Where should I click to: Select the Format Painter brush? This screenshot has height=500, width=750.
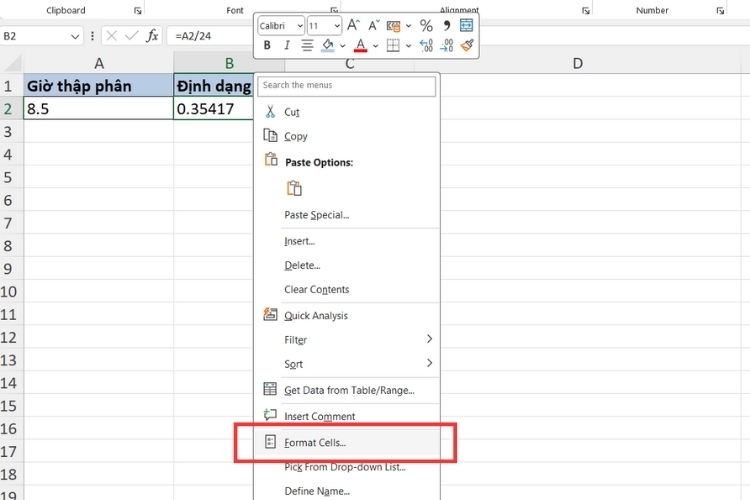tap(467, 45)
